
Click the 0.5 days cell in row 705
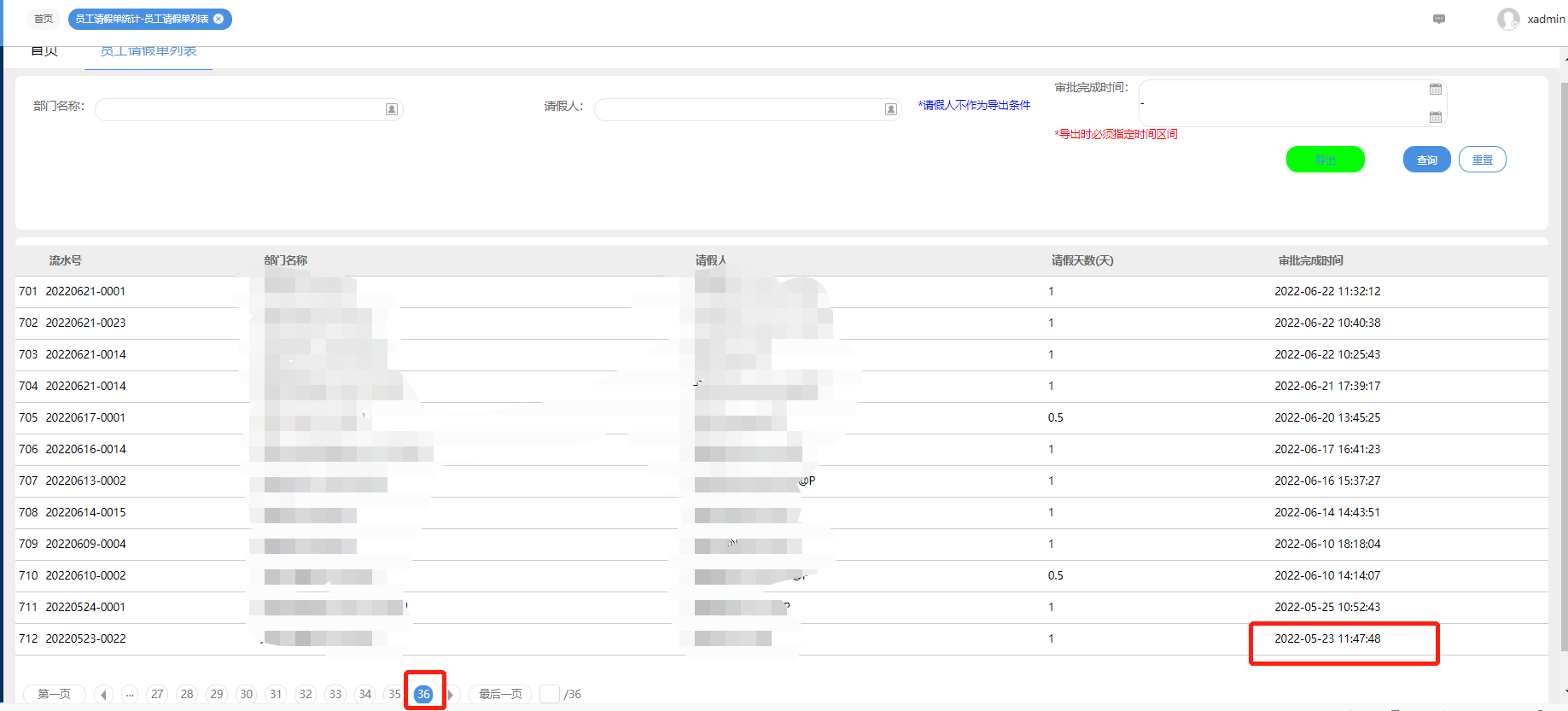point(1056,417)
